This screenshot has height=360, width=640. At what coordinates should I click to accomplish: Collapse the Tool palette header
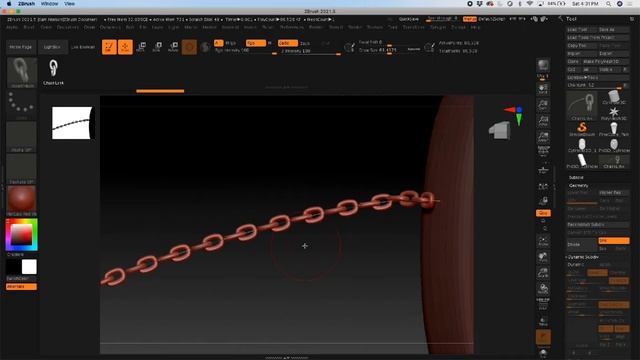[571, 19]
